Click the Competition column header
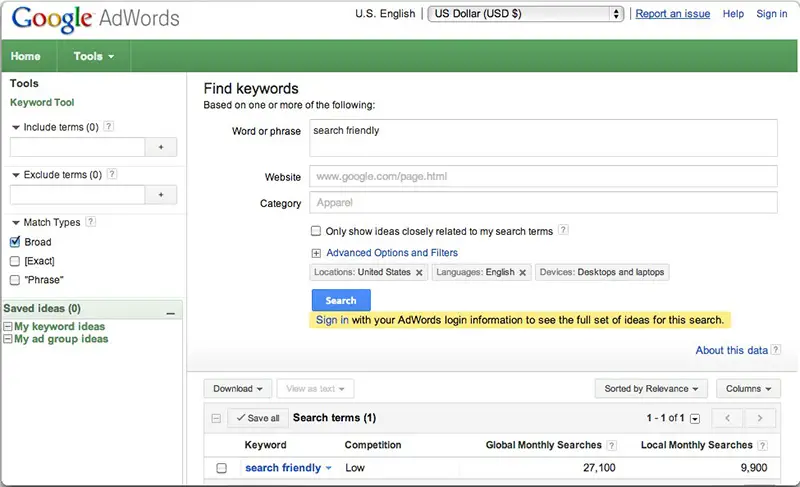The width and height of the screenshot is (800, 487). click(x=373, y=445)
